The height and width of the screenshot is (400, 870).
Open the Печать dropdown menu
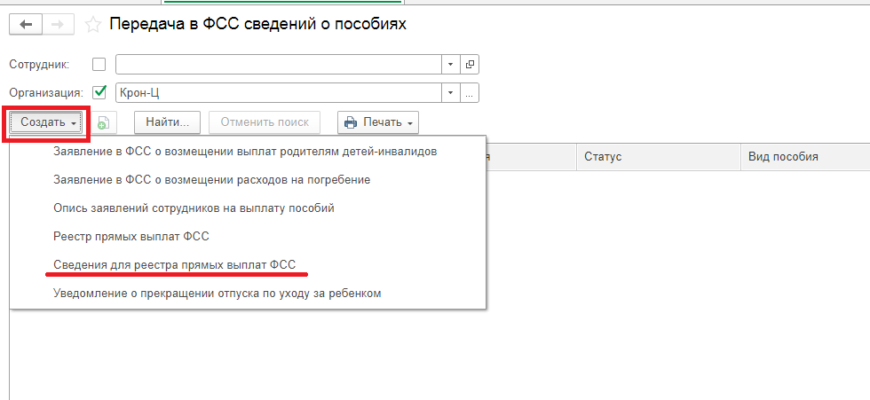pyautogui.click(x=378, y=123)
